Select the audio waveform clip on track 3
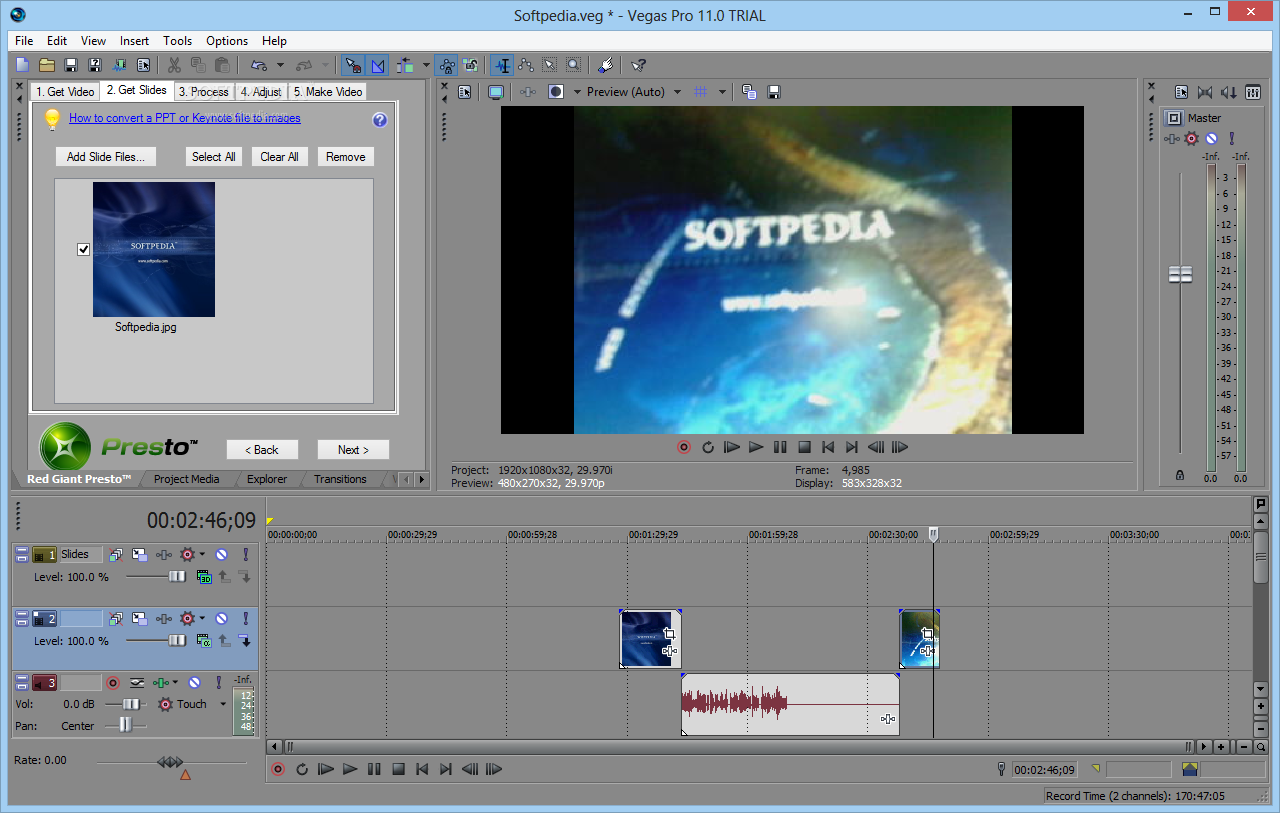Viewport: 1280px width, 813px height. click(790, 705)
